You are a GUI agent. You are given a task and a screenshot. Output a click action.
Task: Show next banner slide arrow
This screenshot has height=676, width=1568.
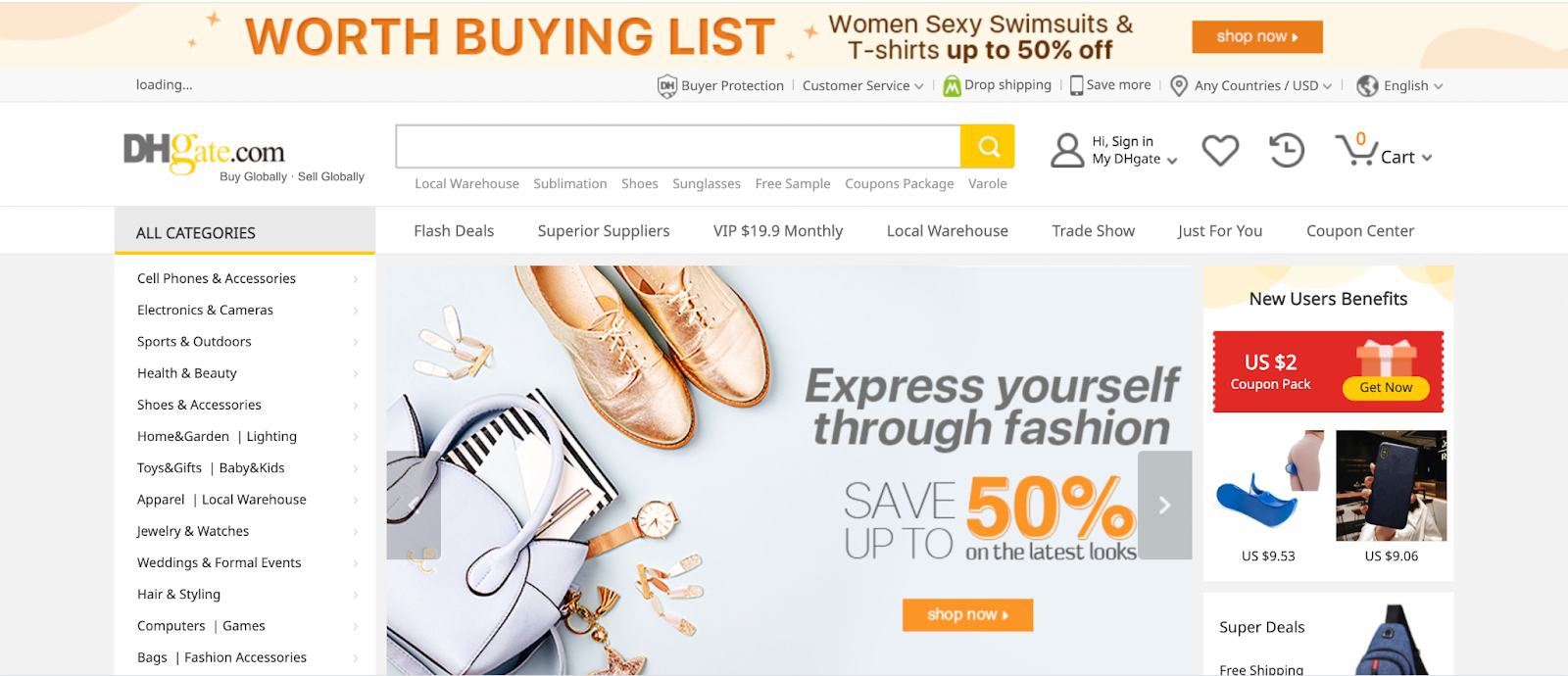1164,505
